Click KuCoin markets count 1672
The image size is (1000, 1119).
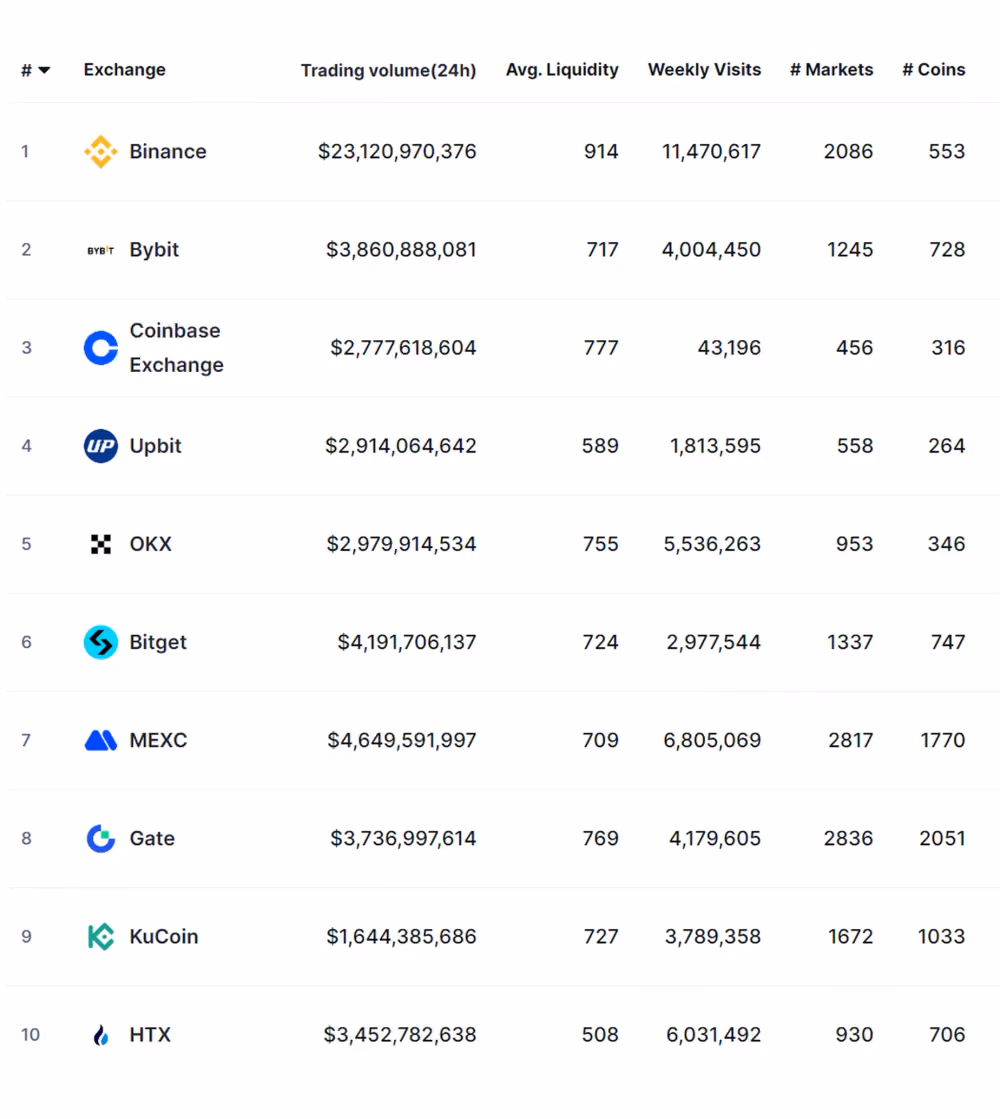pos(851,936)
